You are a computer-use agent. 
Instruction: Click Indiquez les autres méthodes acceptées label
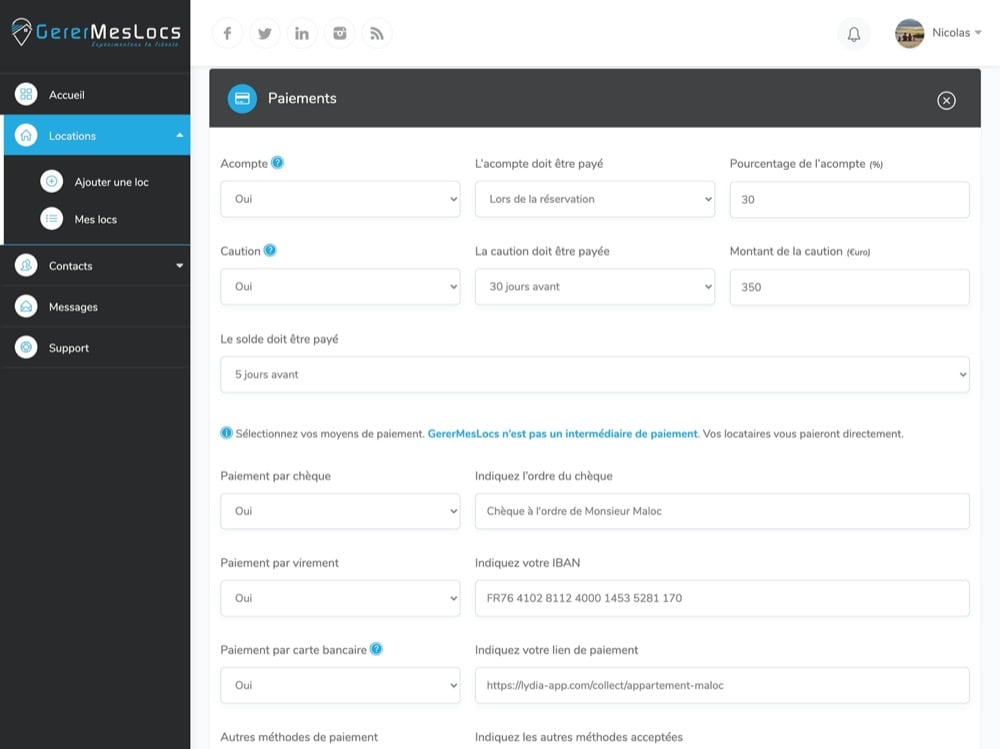point(578,737)
